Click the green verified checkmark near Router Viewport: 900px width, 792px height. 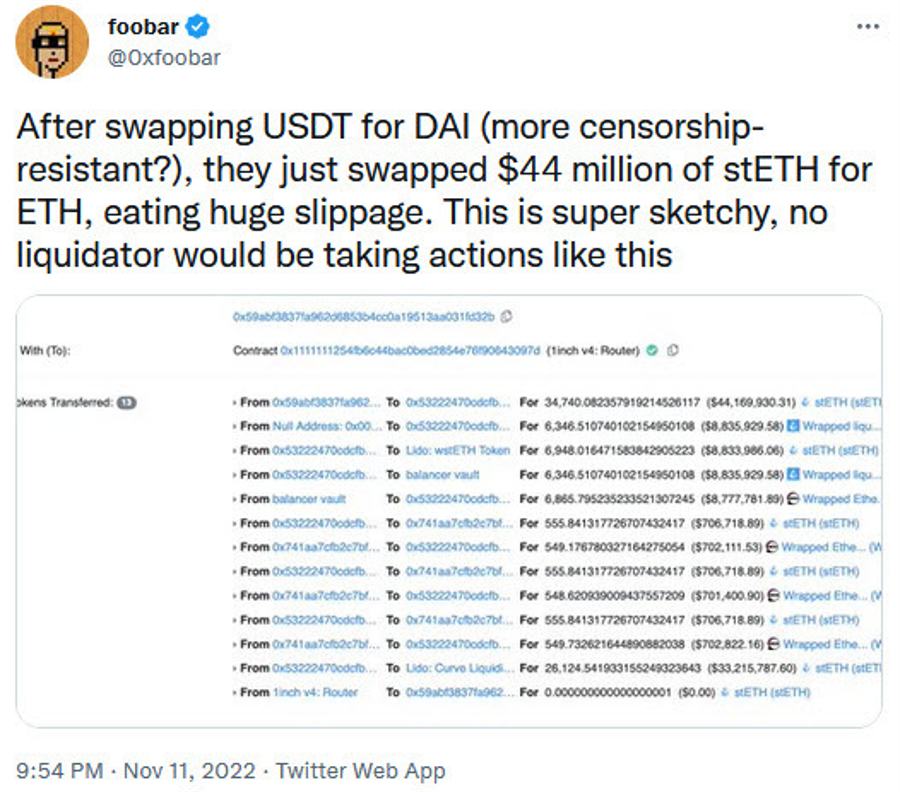coord(652,350)
